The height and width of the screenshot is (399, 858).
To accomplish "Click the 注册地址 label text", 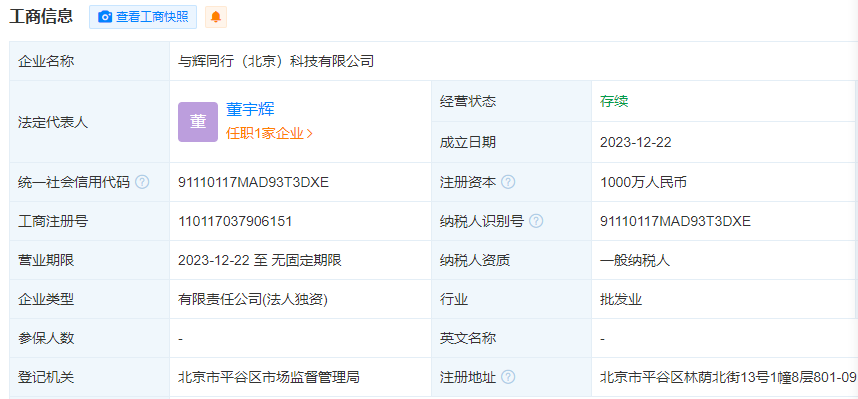I will [x=468, y=377].
